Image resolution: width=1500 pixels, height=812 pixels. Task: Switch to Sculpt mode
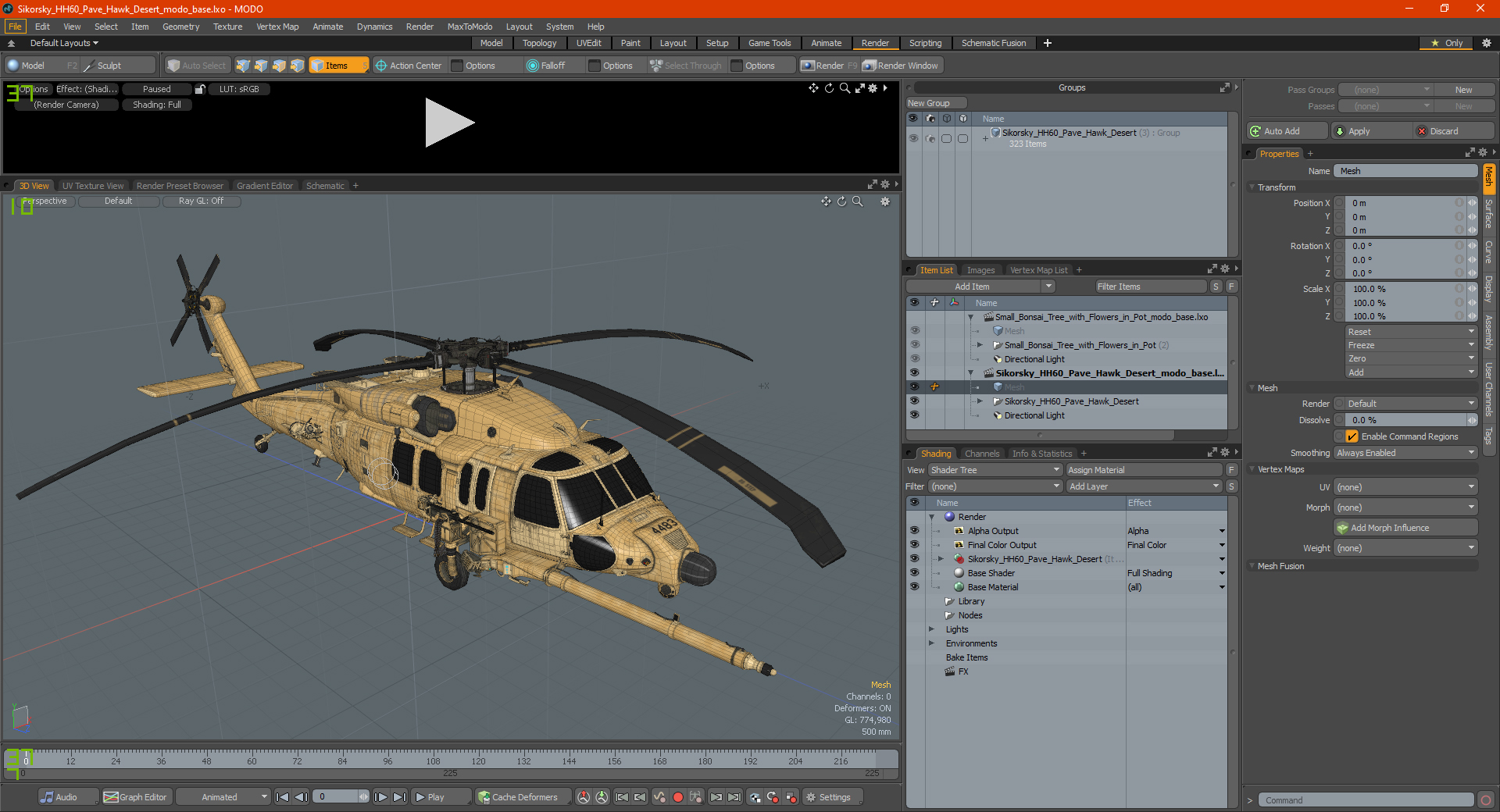pos(120,66)
